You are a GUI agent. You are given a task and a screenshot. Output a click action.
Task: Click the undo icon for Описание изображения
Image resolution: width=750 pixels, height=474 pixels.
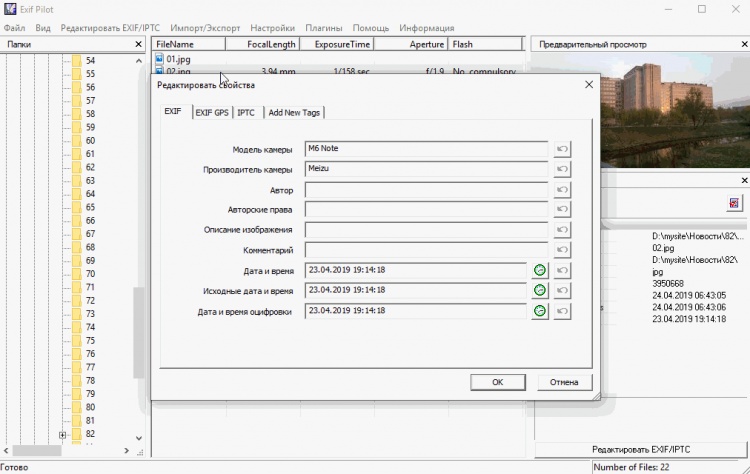point(562,230)
